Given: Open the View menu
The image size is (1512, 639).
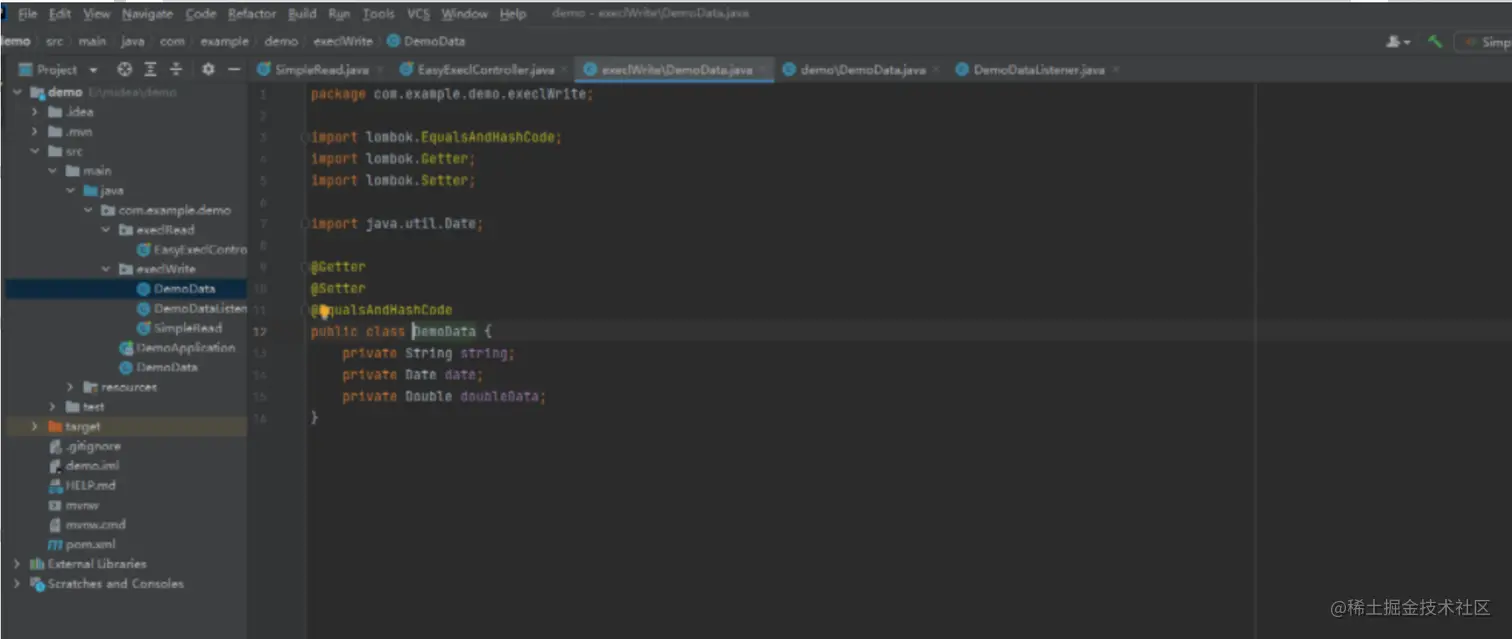Looking at the screenshot, I should click(x=97, y=14).
